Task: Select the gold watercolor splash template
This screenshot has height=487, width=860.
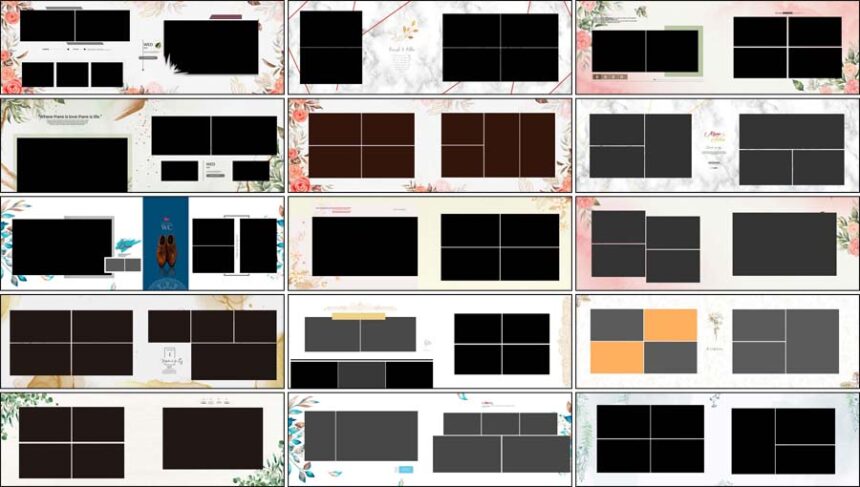Action: click(143, 341)
